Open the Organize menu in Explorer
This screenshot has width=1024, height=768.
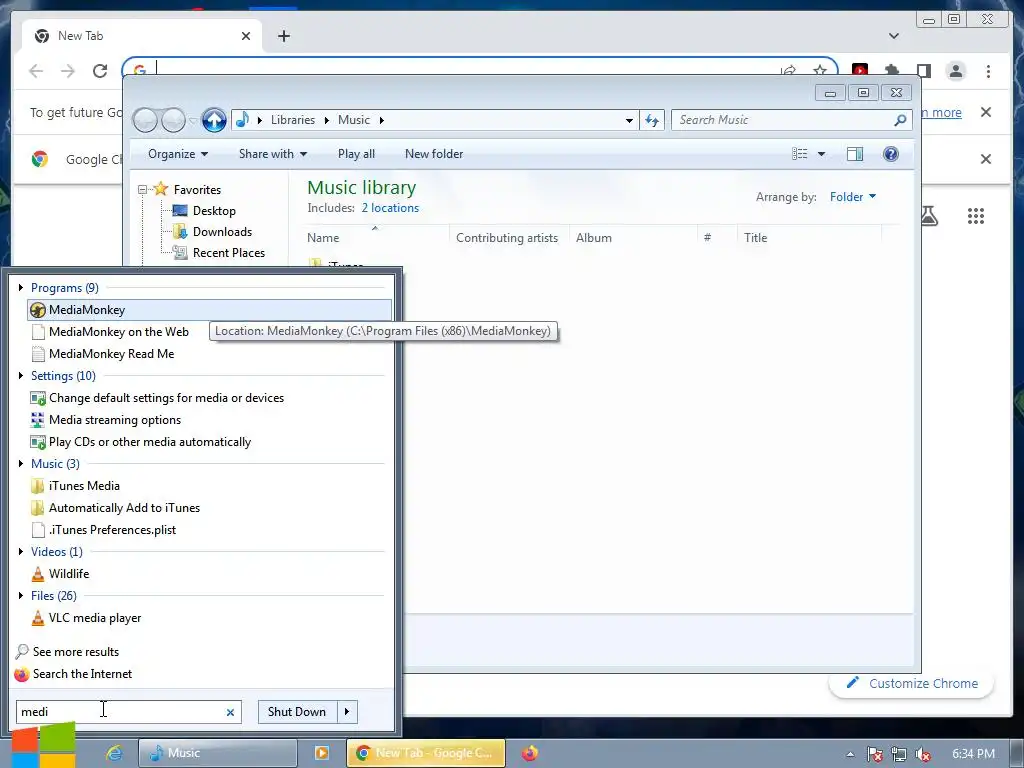point(178,154)
